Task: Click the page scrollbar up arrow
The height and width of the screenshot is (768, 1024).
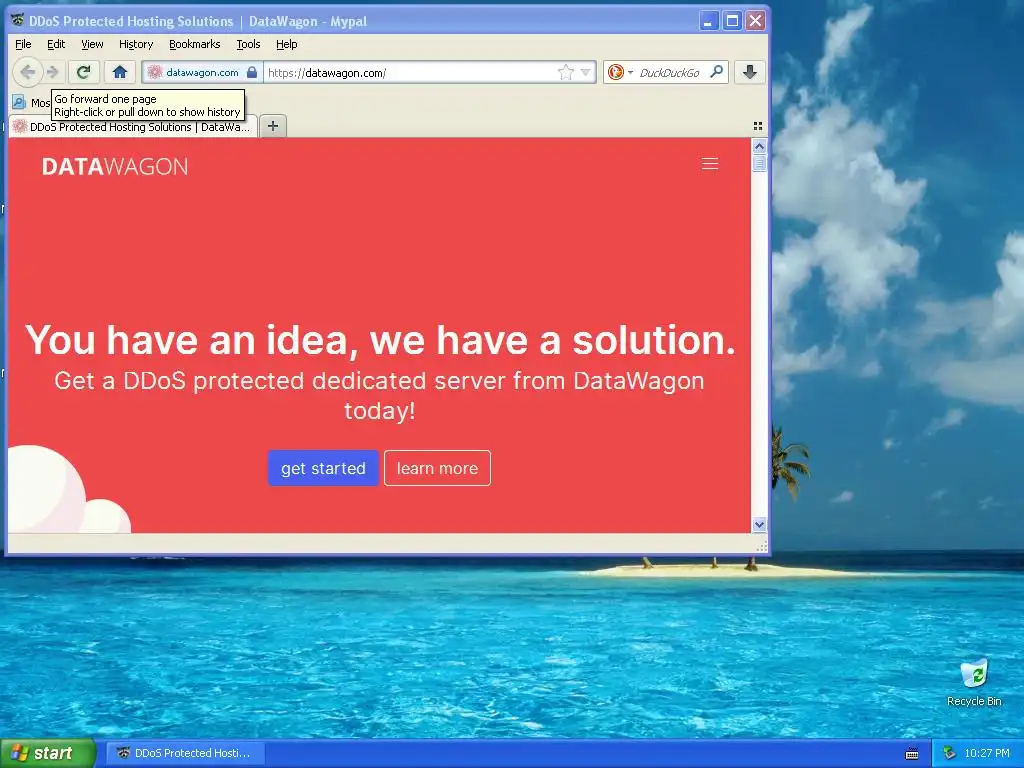Action: click(759, 146)
